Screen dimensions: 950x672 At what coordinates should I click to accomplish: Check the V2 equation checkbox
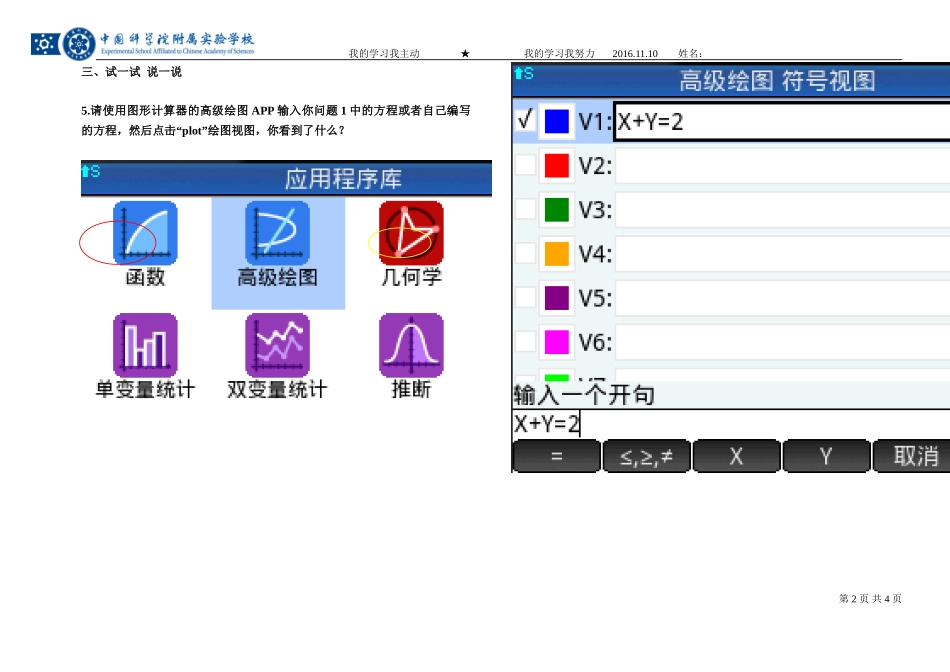pos(525,164)
